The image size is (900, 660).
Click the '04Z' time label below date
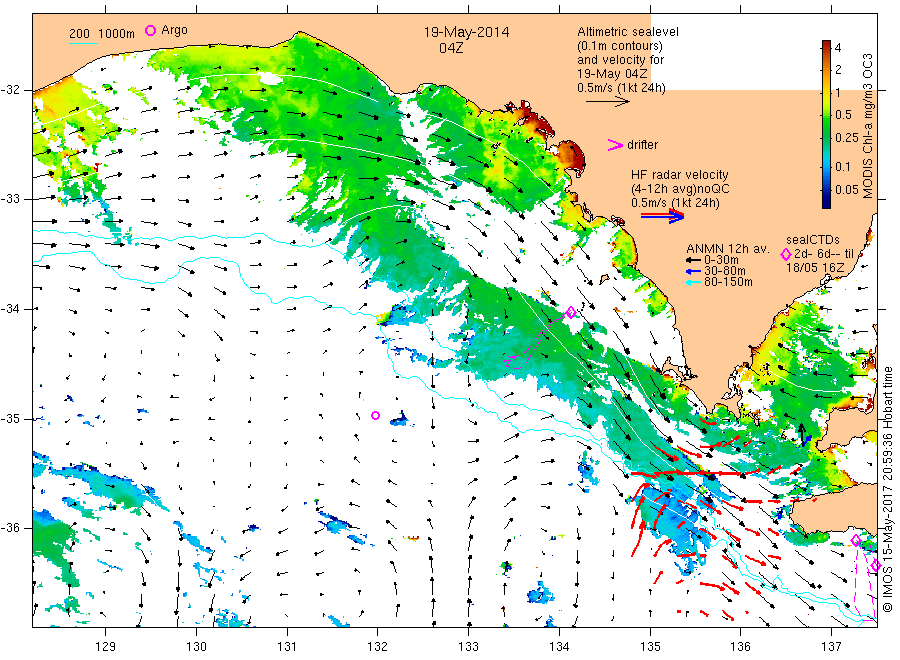(x=451, y=48)
